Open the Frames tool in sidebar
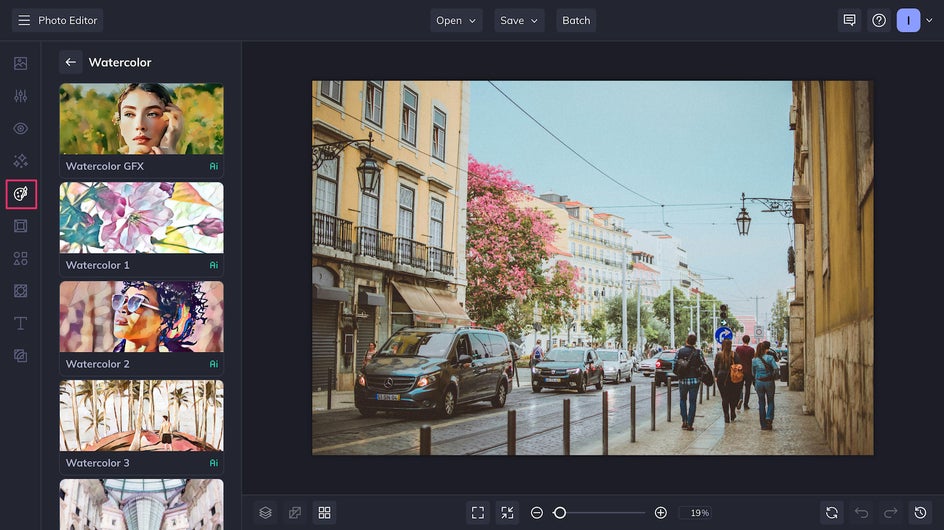Screen dimensions: 944x530 [x=21, y=226]
